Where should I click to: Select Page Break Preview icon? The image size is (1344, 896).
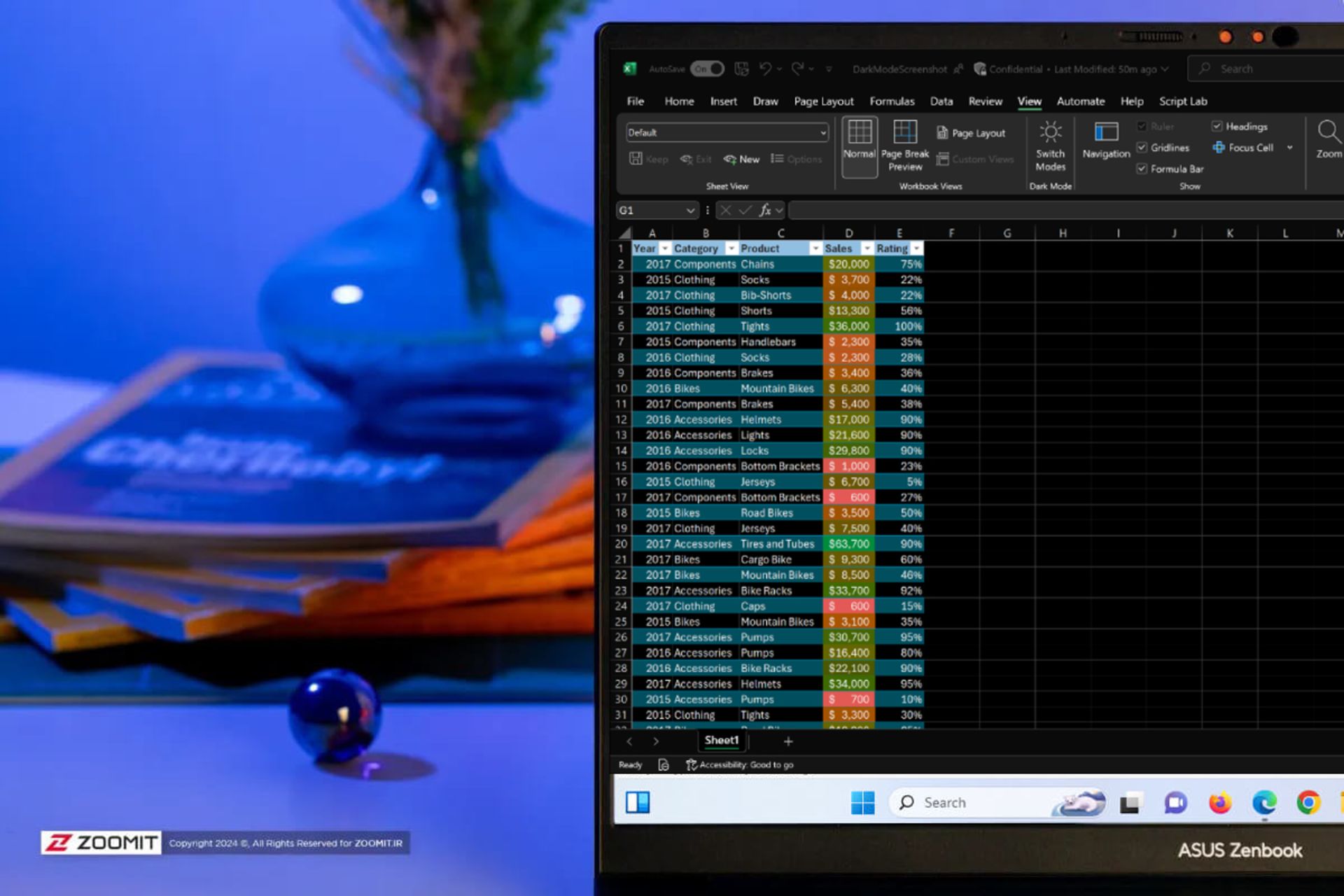904,132
